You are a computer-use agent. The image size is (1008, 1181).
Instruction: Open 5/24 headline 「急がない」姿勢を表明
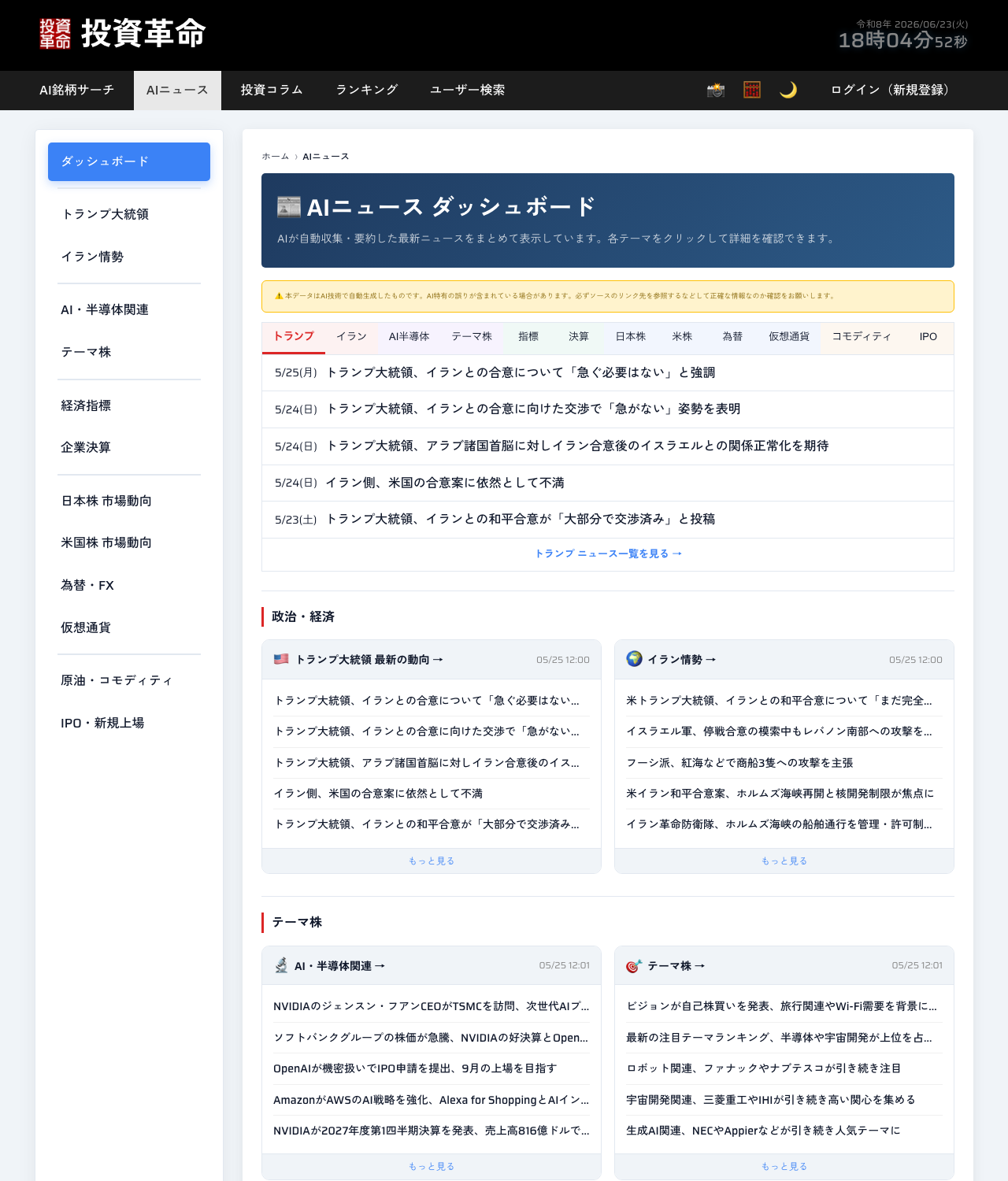coord(608,409)
